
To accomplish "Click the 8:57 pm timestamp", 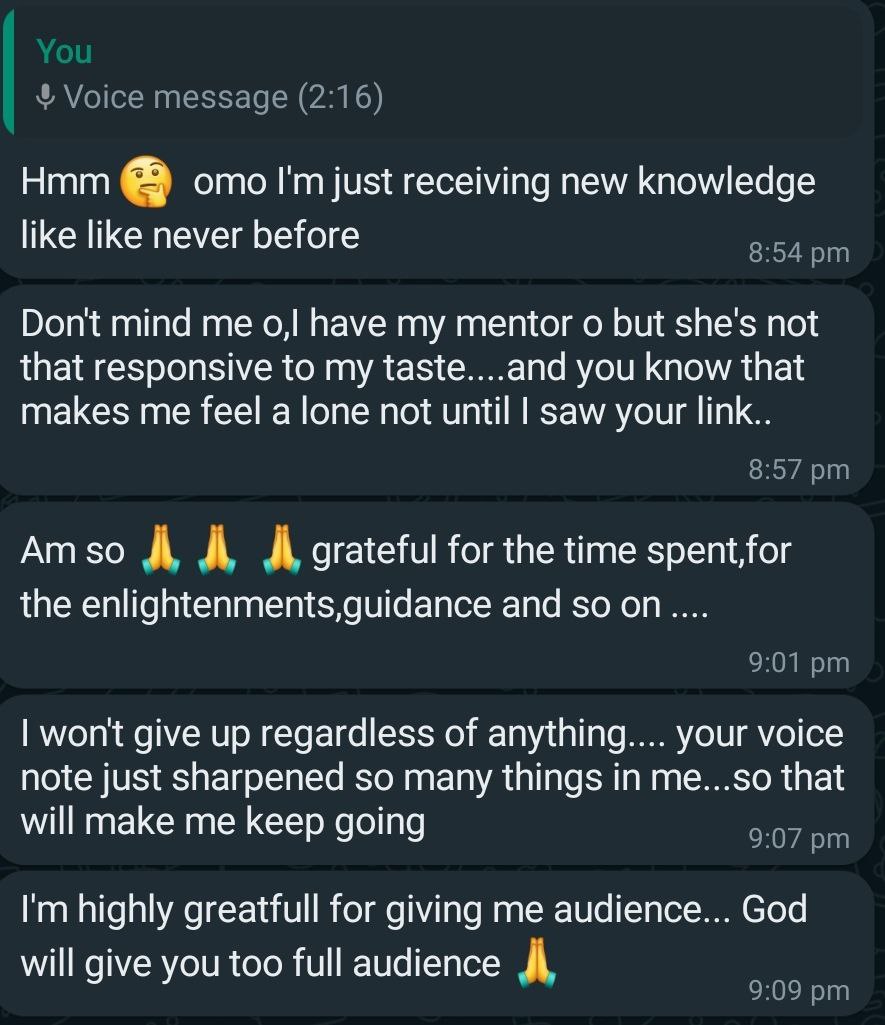I will pos(798,468).
